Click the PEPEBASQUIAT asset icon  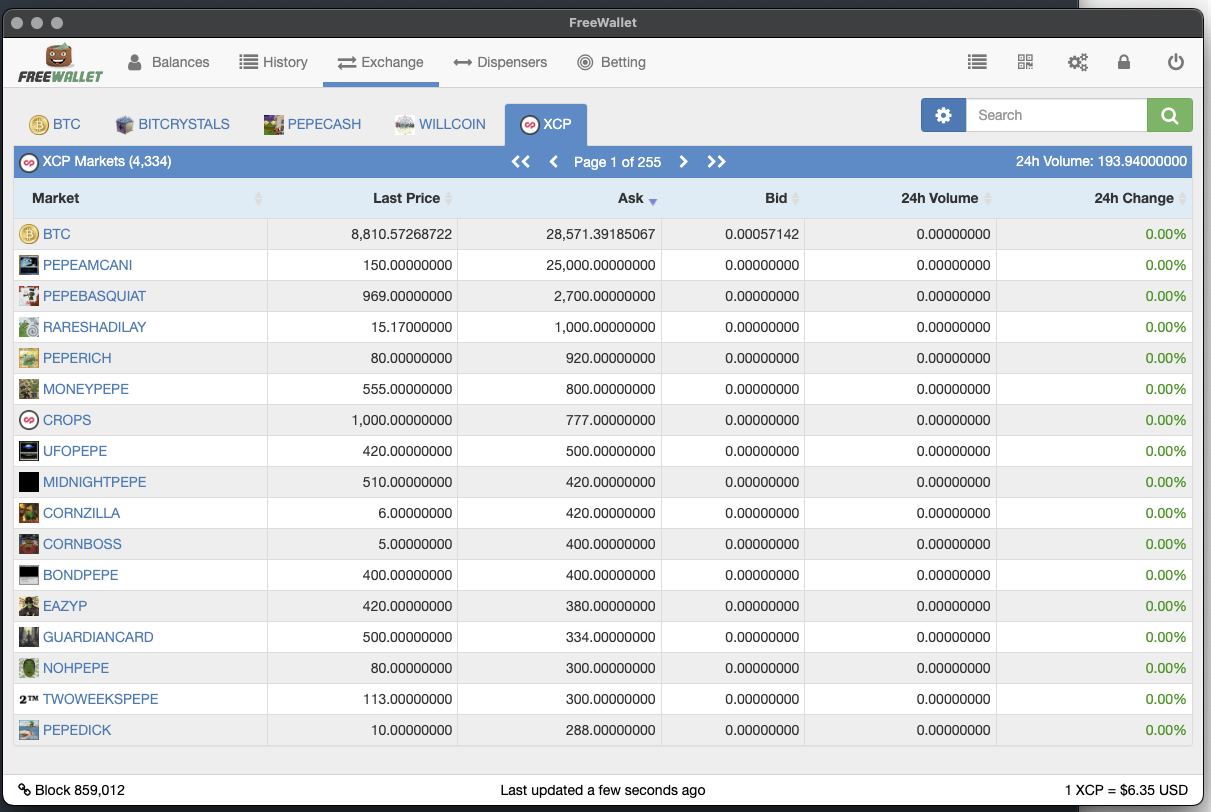(x=29, y=296)
